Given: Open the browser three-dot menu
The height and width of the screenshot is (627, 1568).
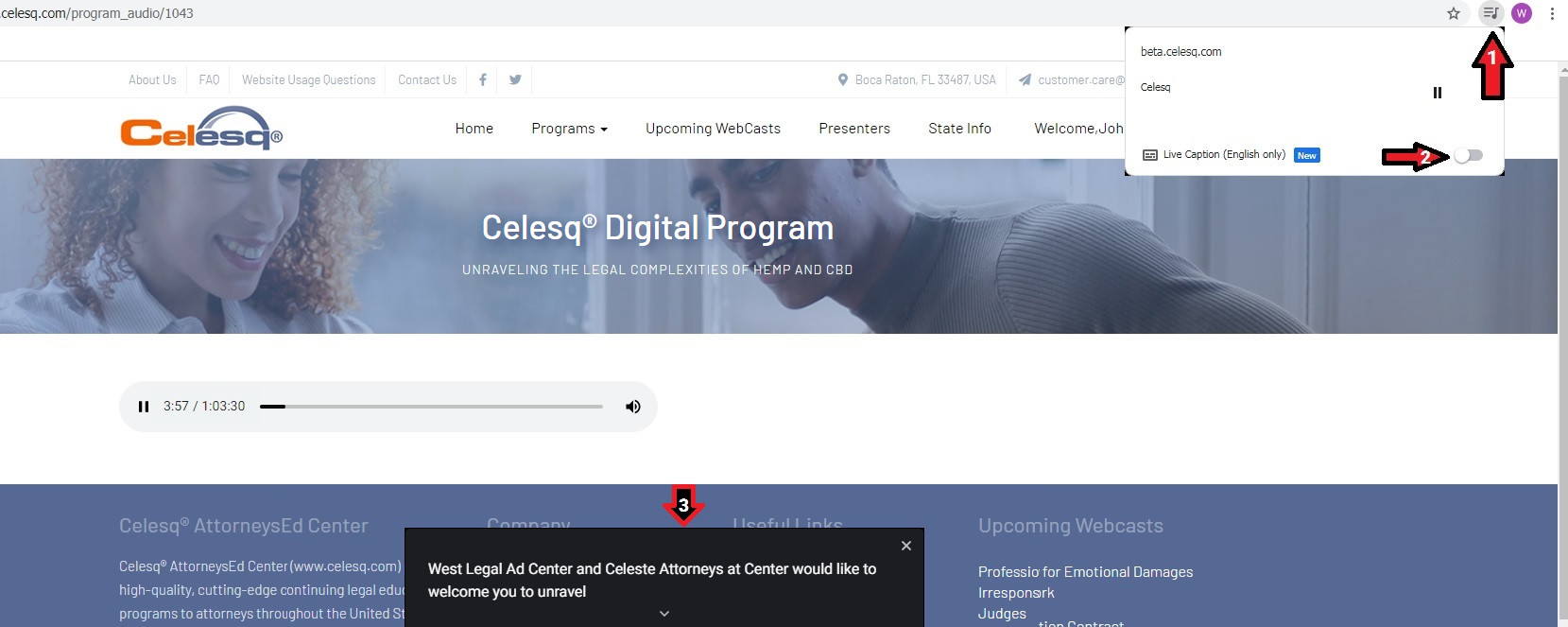Looking at the screenshot, I should 1552,13.
